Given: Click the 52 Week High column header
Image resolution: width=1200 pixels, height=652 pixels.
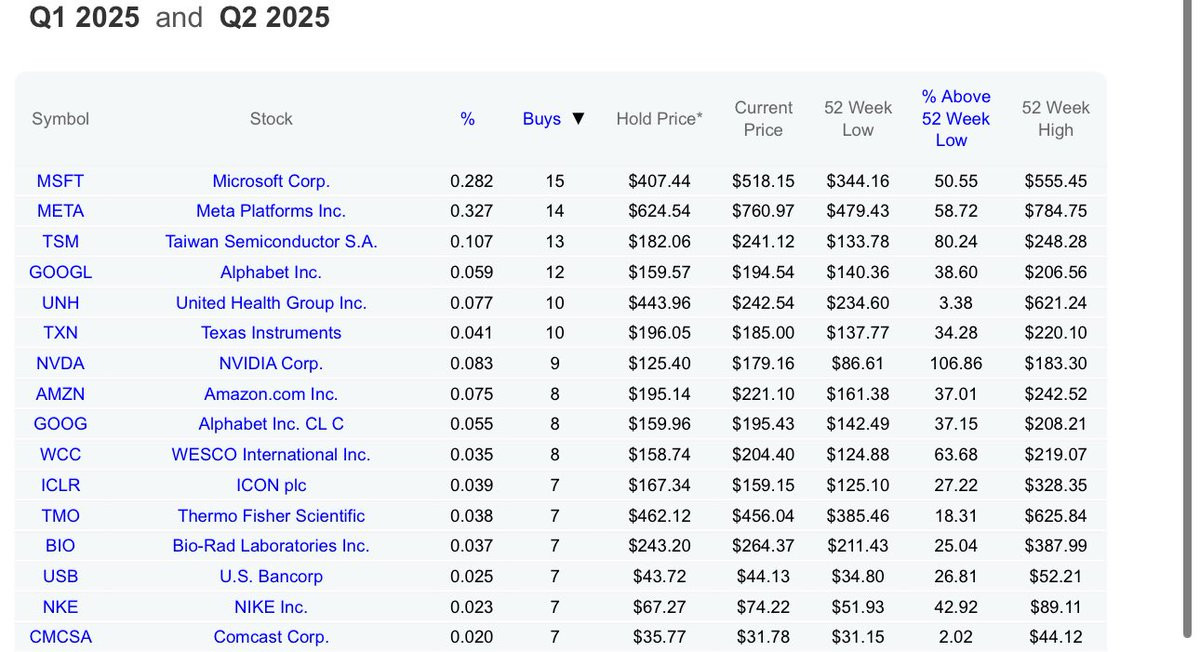Looking at the screenshot, I should [1055, 118].
